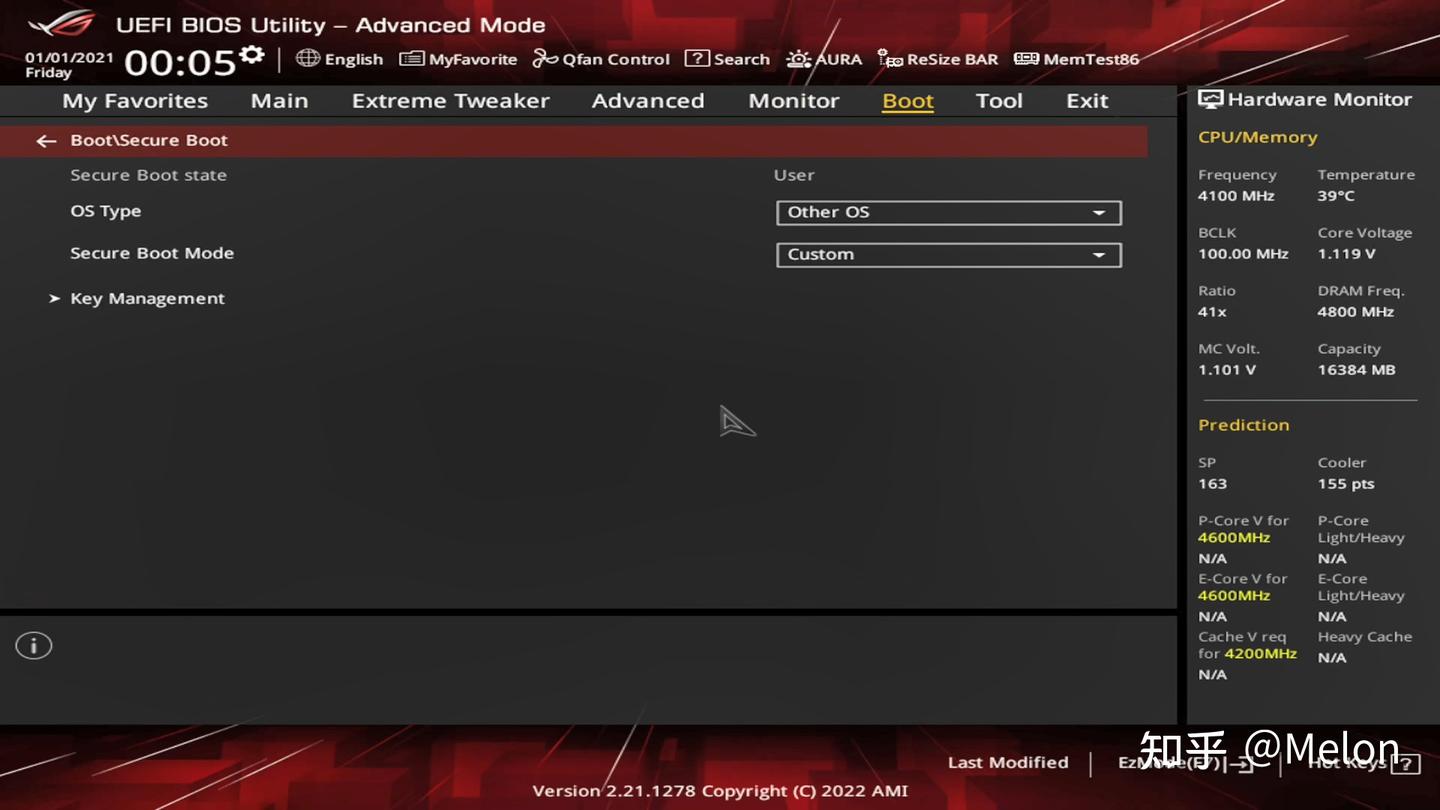Open MyFavorite from the top toolbar
This screenshot has height=810, width=1440.
click(x=458, y=59)
